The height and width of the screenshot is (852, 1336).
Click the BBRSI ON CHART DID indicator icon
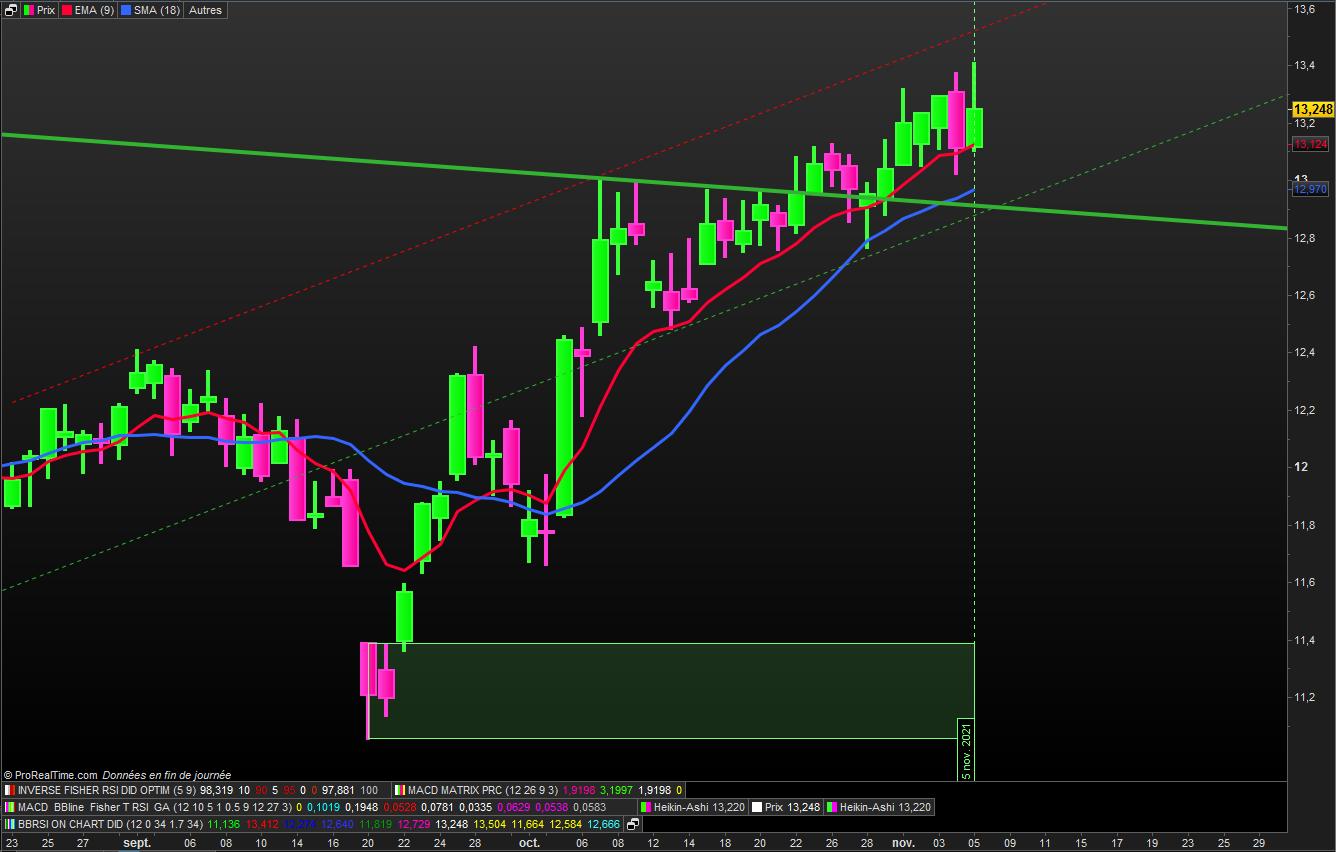click(x=11, y=824)
